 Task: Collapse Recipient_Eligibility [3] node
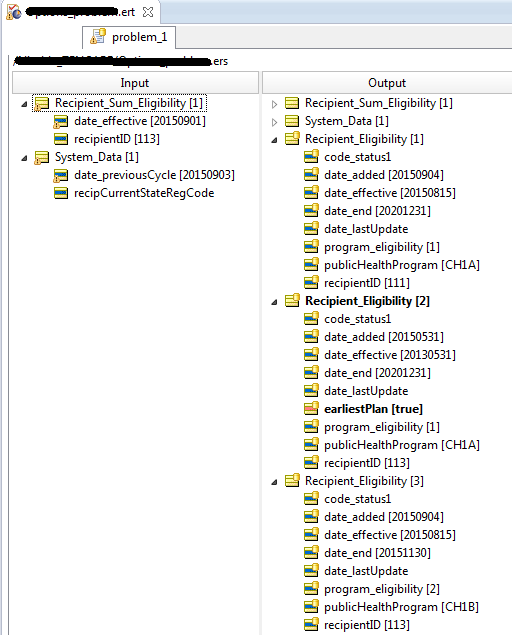[x=274, y=482]
